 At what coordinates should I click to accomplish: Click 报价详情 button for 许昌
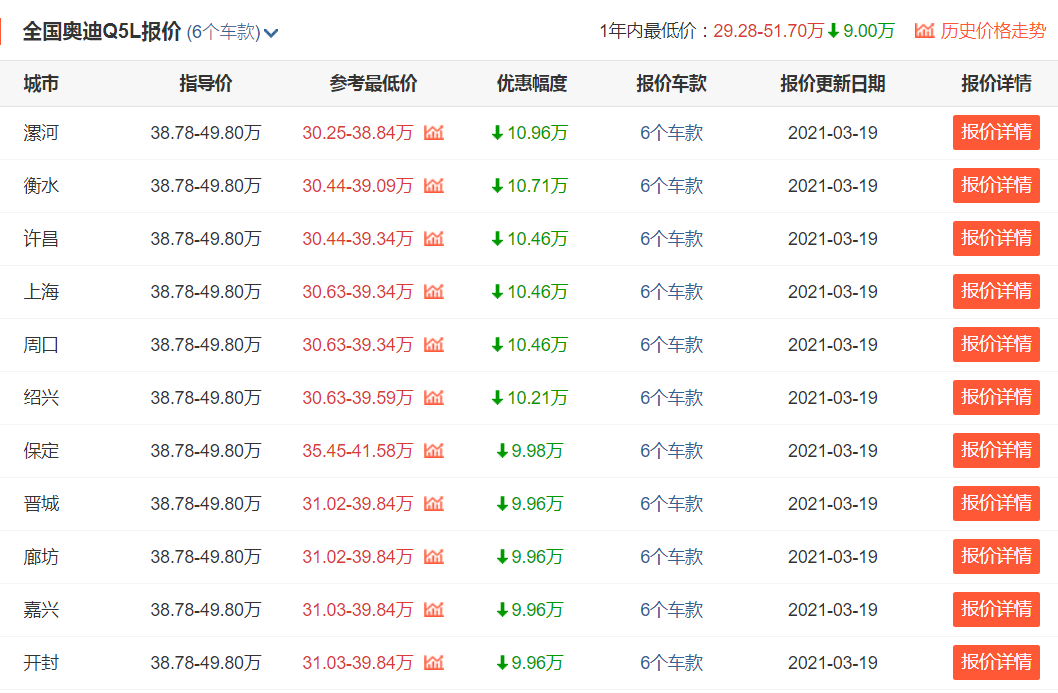[996, 238]
